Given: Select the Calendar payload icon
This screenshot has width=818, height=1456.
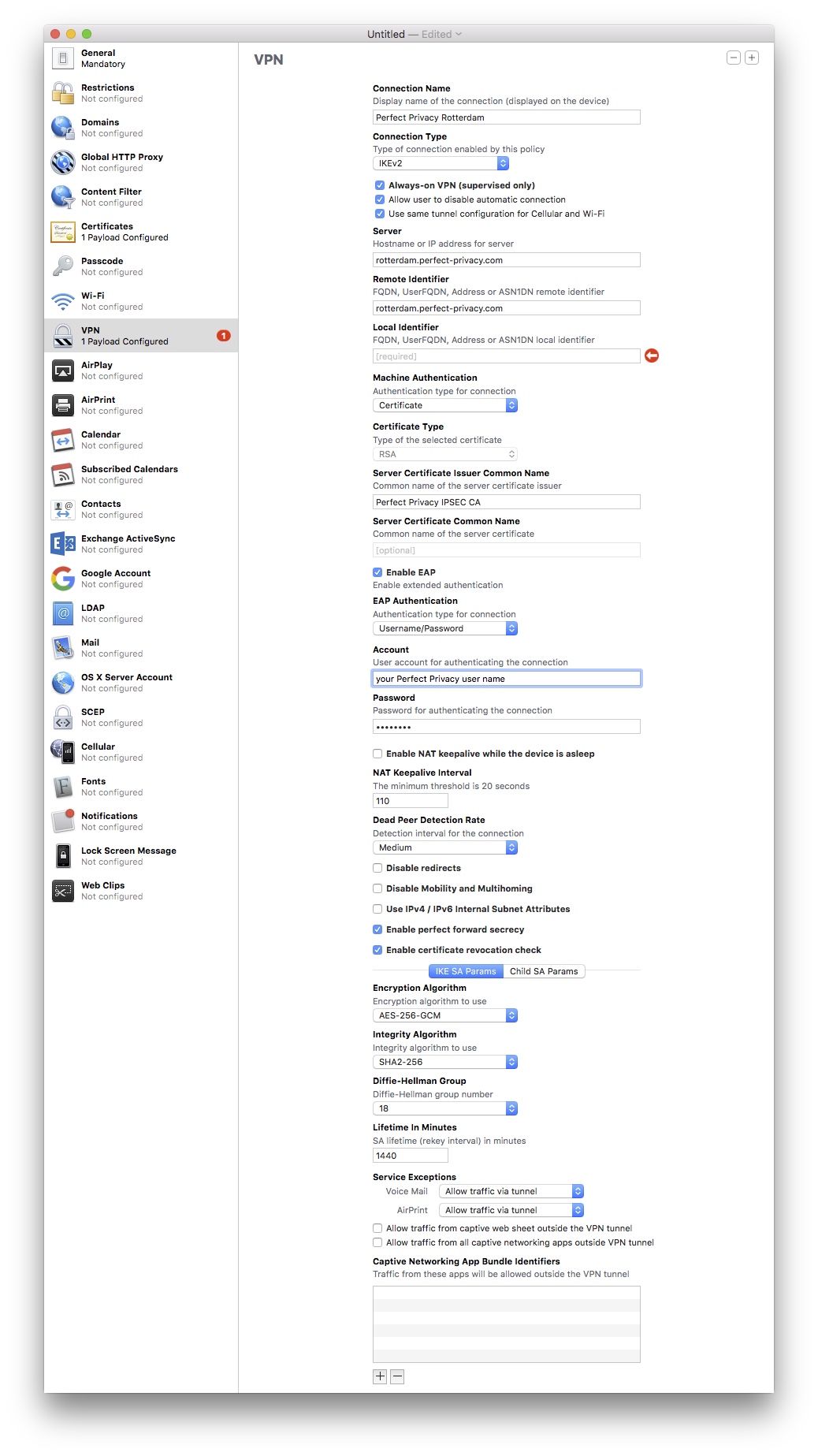Looking at the screenshot, I should 63,440.
